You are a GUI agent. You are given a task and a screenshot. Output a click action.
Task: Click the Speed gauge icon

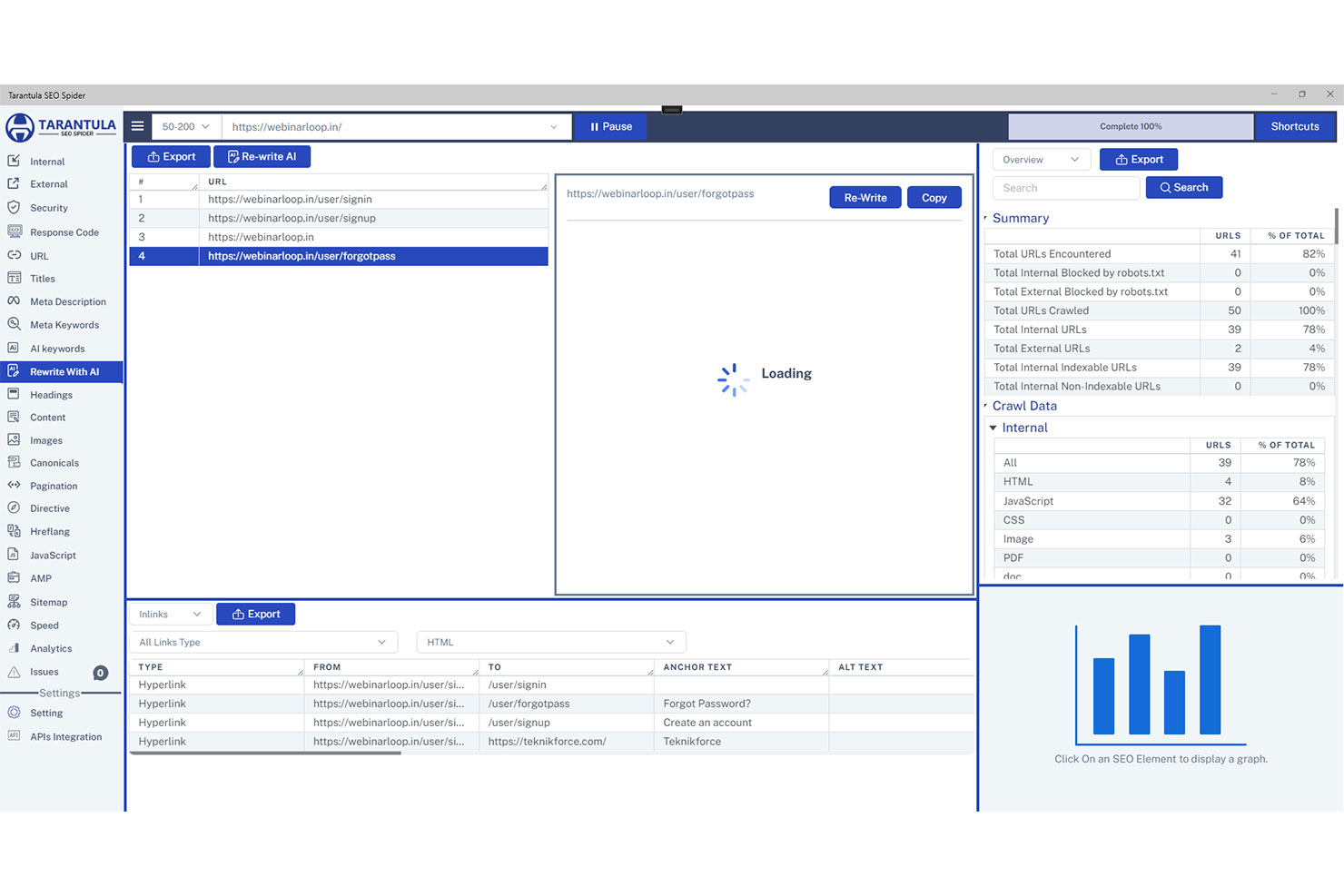tap(14, 625)
